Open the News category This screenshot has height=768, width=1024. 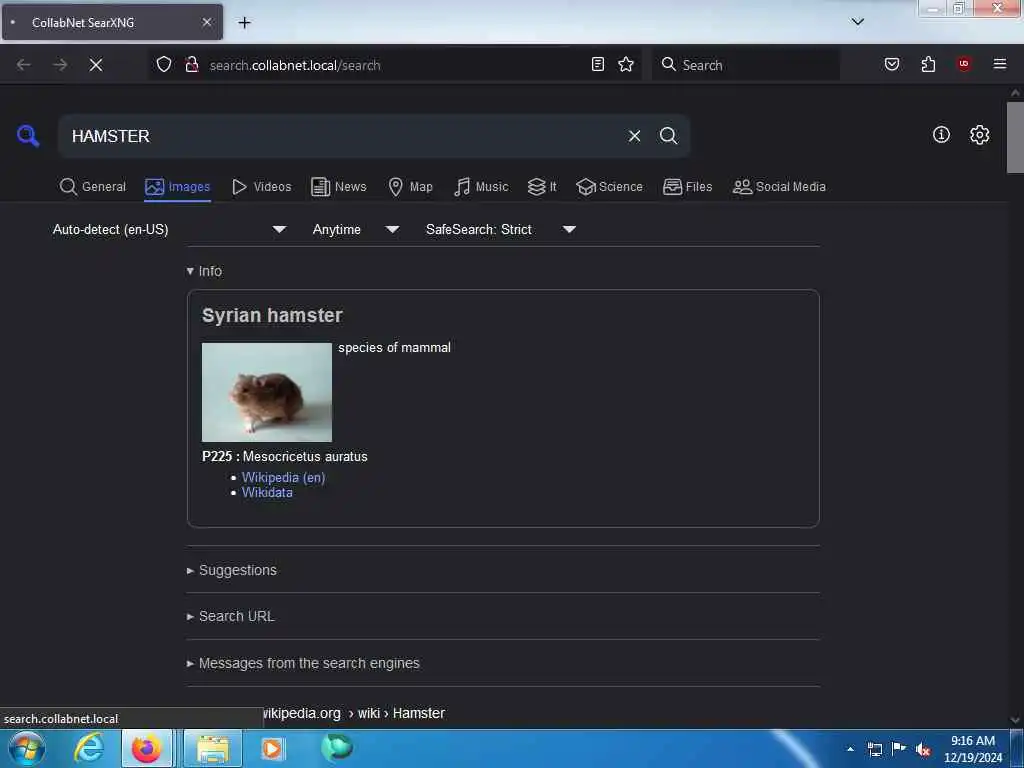click(339, 187)
